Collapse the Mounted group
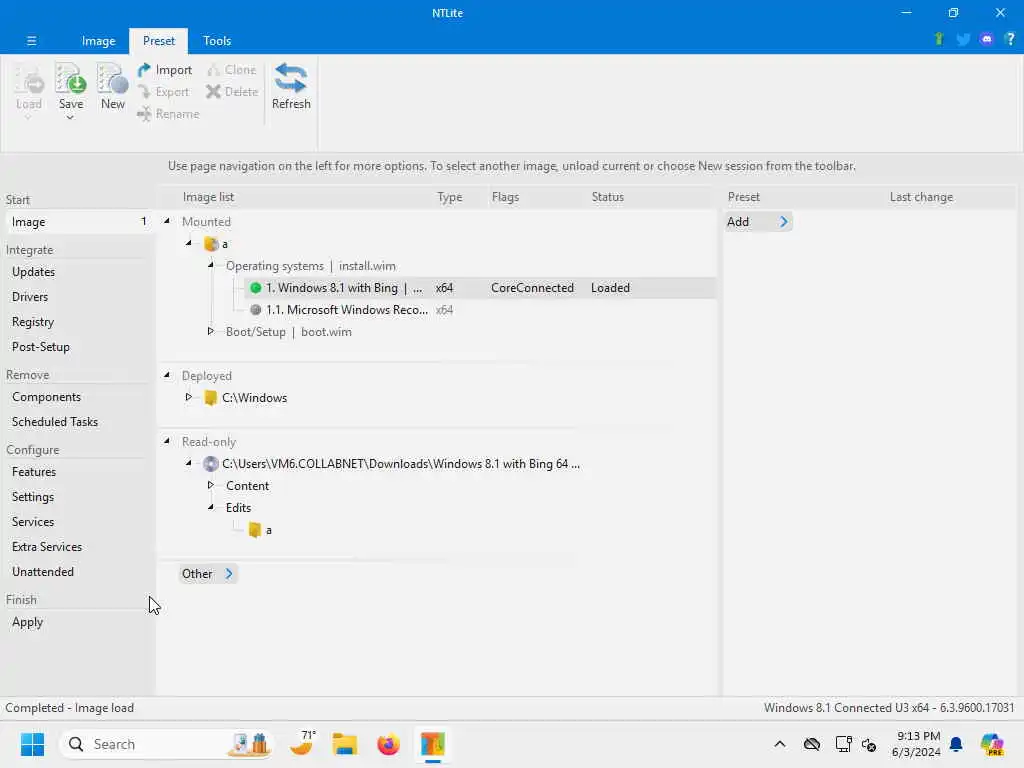 click(x=167, y=221)
